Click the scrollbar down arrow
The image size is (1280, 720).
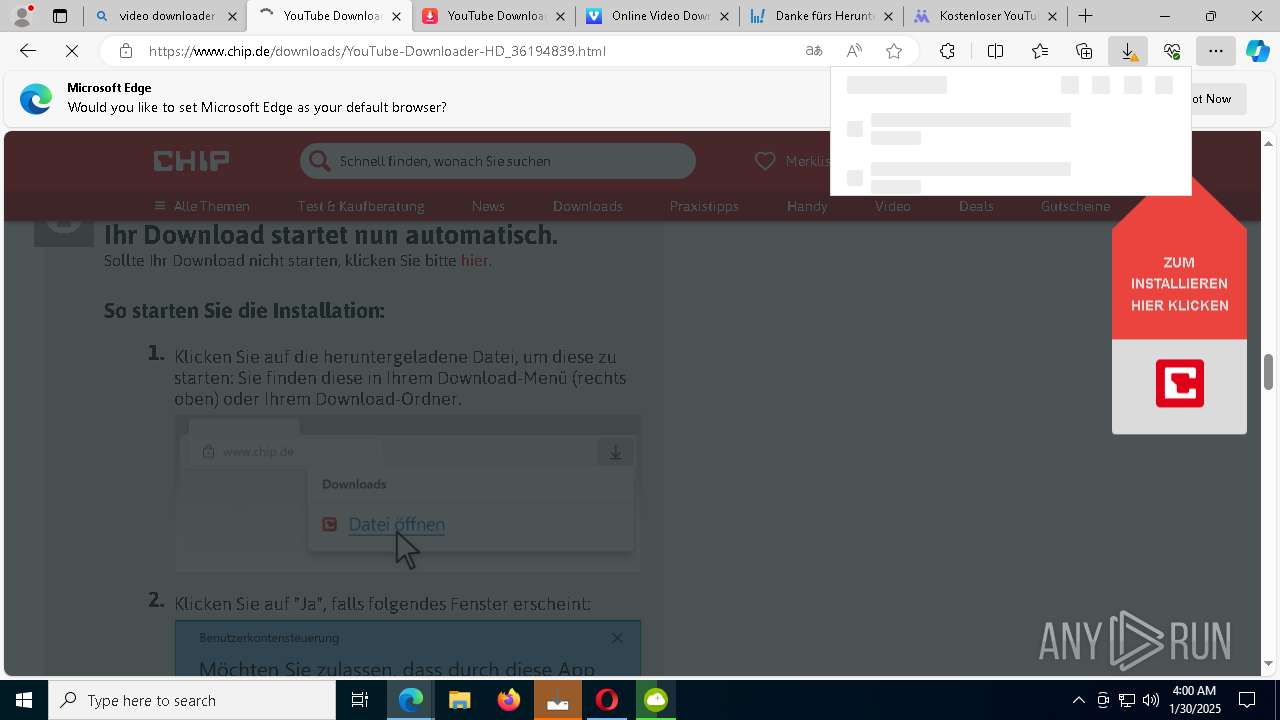coord(1268,664)
